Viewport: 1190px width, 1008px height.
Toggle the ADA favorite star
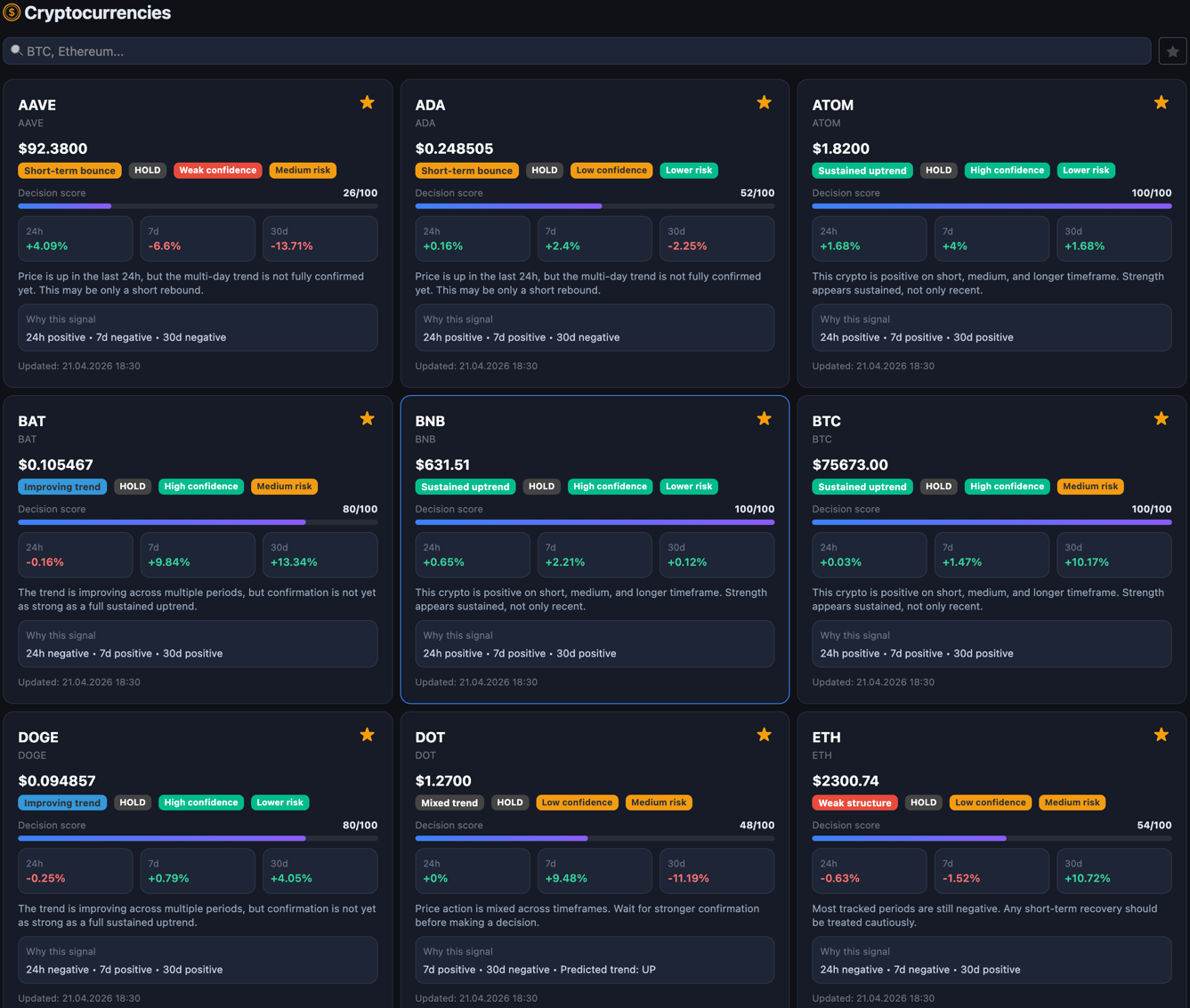(x=764, y=102)
